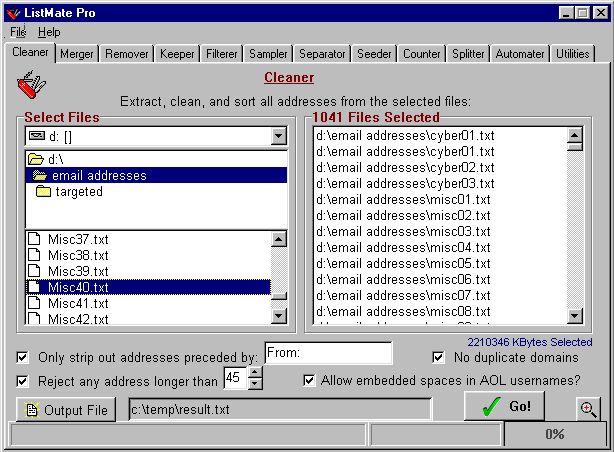Click the document icon next to Misc37.txt

[34, 239]
